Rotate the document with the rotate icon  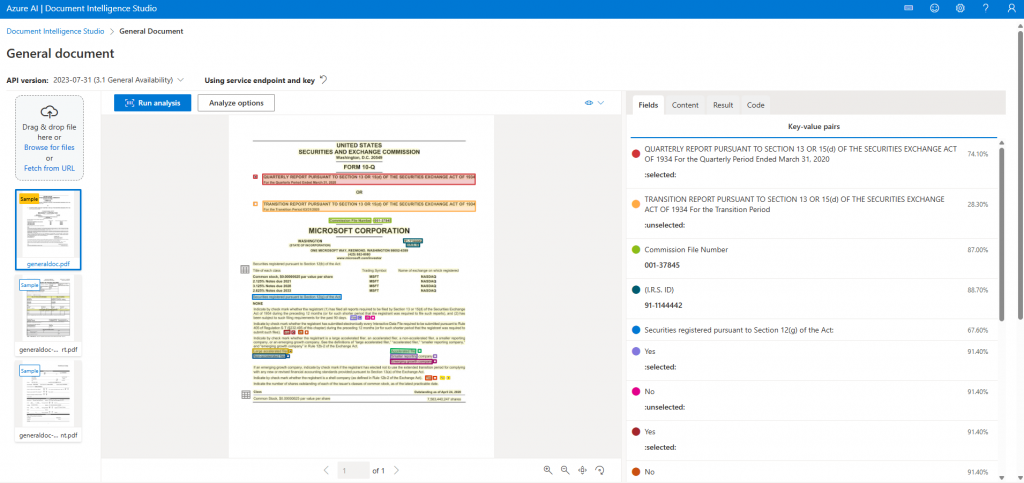click(x=600, y=470)
